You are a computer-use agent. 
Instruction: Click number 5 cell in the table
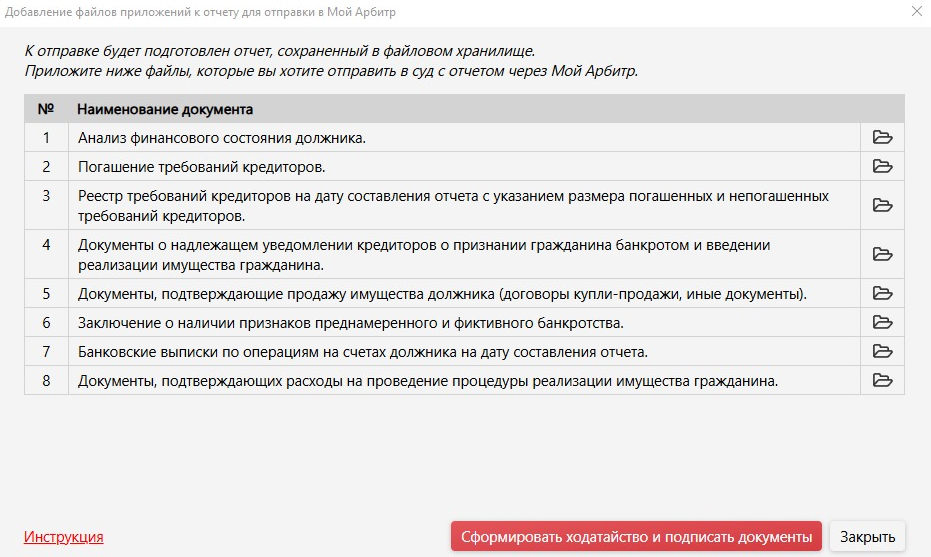pyautogui.click(x=46, y=293)
